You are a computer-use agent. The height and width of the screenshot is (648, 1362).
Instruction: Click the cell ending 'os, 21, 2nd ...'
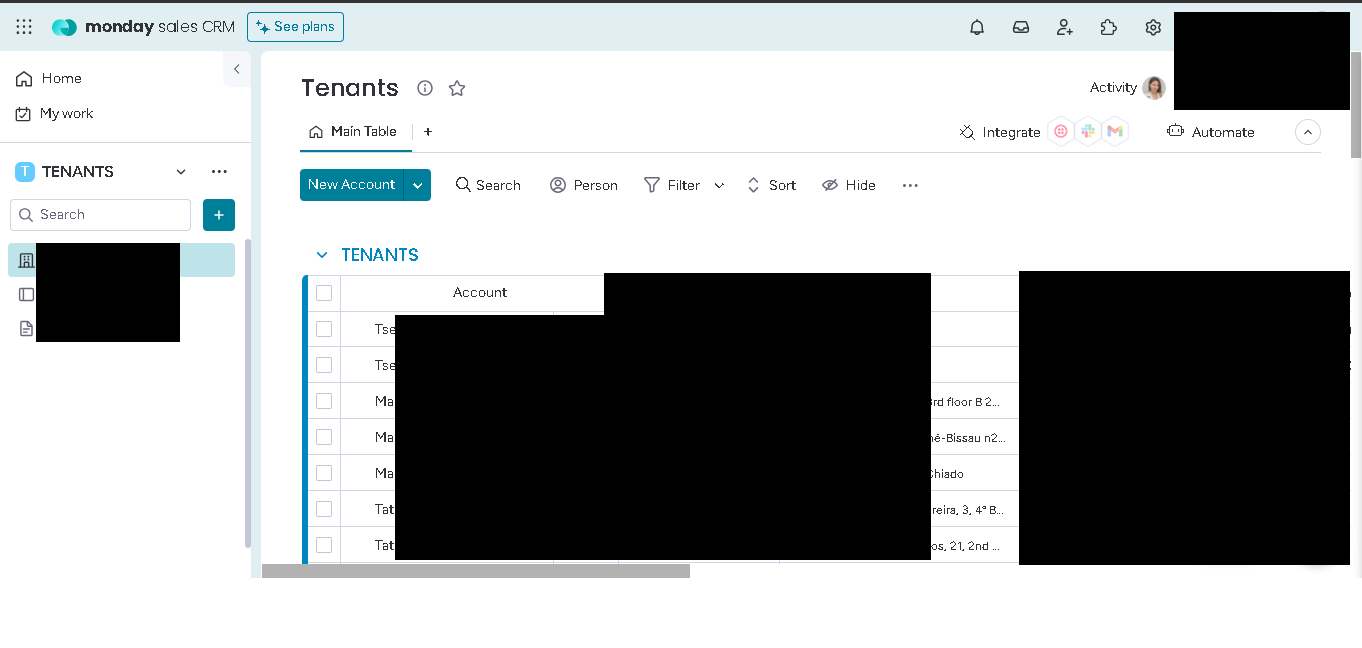(x=975, y=545)
